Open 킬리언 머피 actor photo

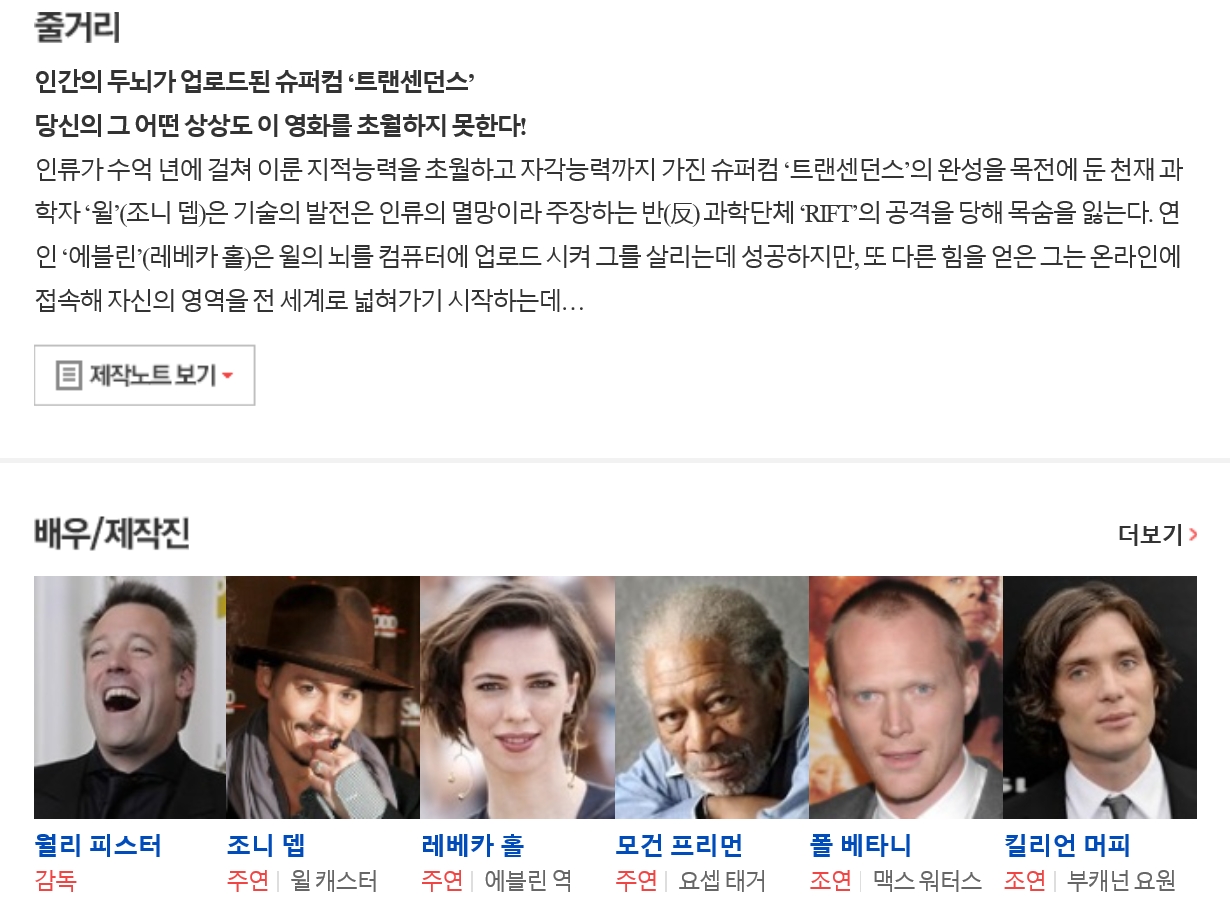(1099, 697)
